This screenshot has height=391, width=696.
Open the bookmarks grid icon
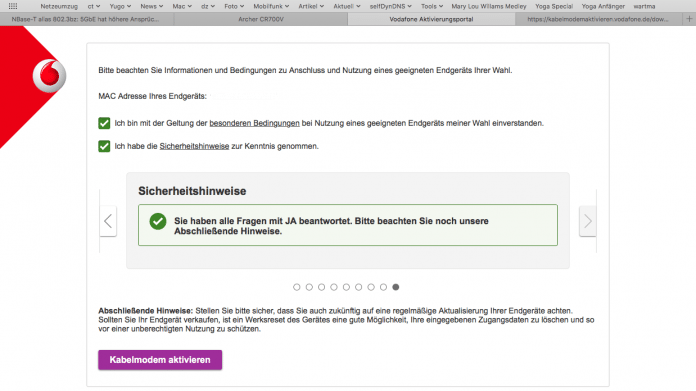(x=13, y=6)
